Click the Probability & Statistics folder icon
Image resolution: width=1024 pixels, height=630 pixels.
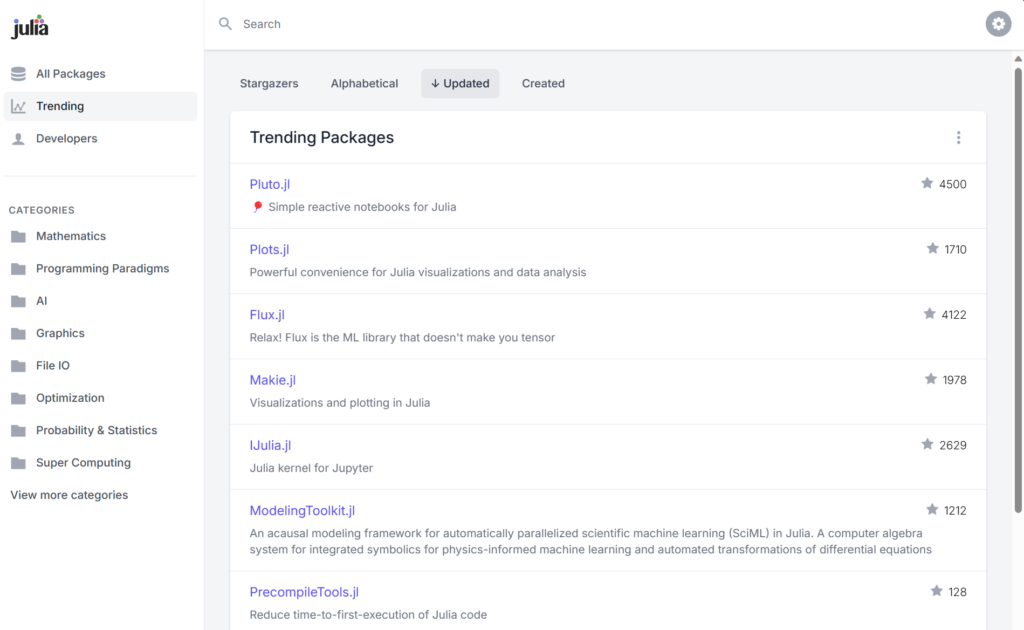18,431
